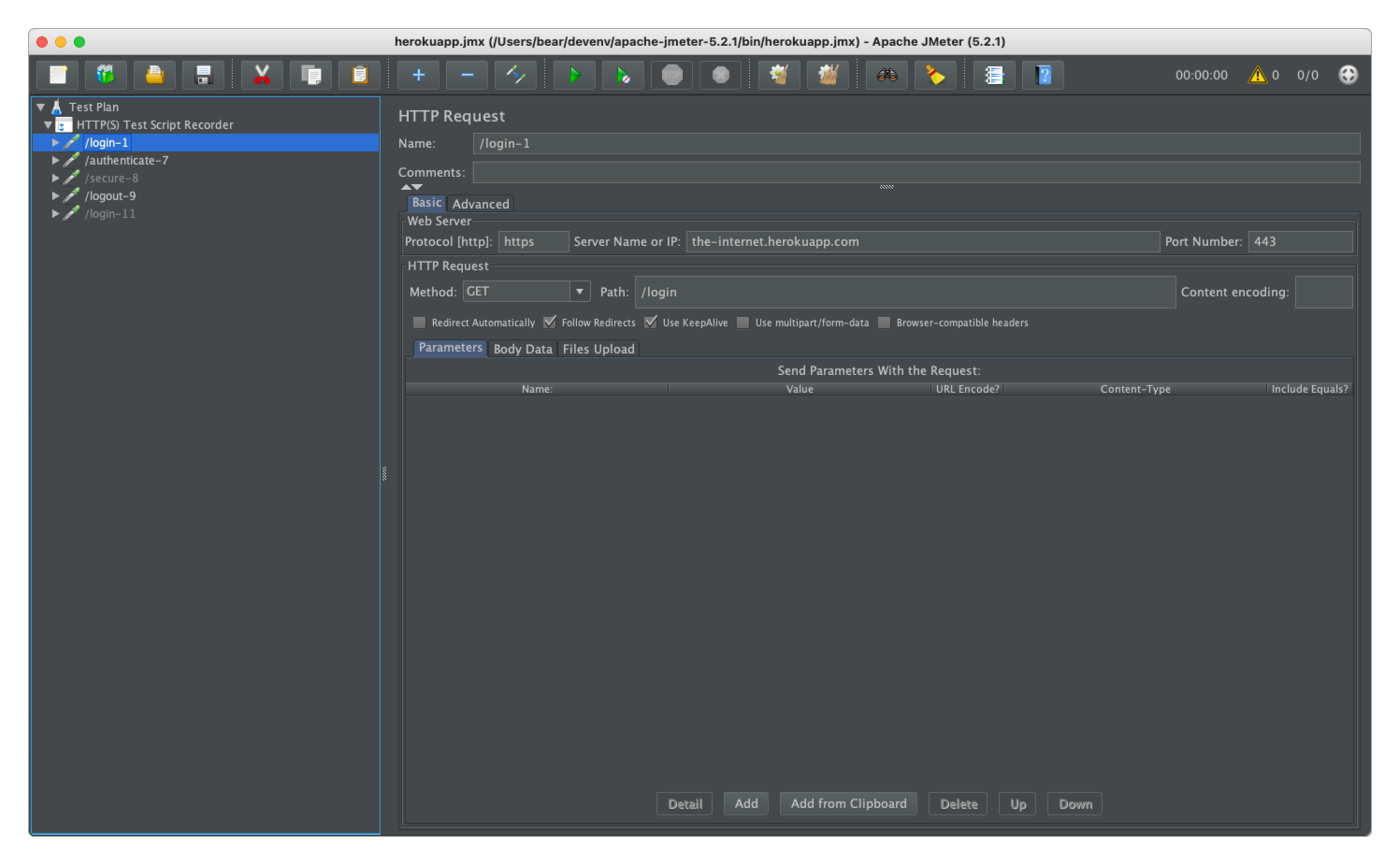Image resolution: width=1400 pixels, height=865 pixels.
Task: Click the Open file folder icon
Action: point(154,75)
